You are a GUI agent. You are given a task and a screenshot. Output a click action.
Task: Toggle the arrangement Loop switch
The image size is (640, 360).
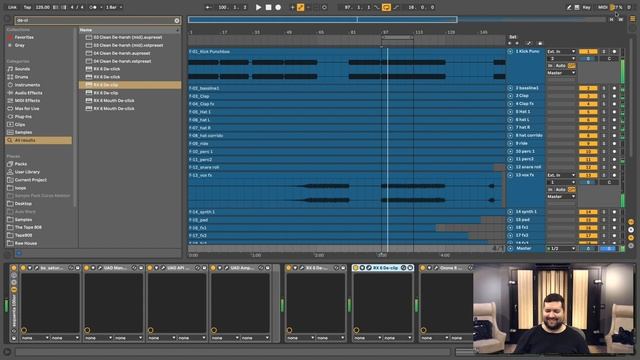(x=386, y=7)
